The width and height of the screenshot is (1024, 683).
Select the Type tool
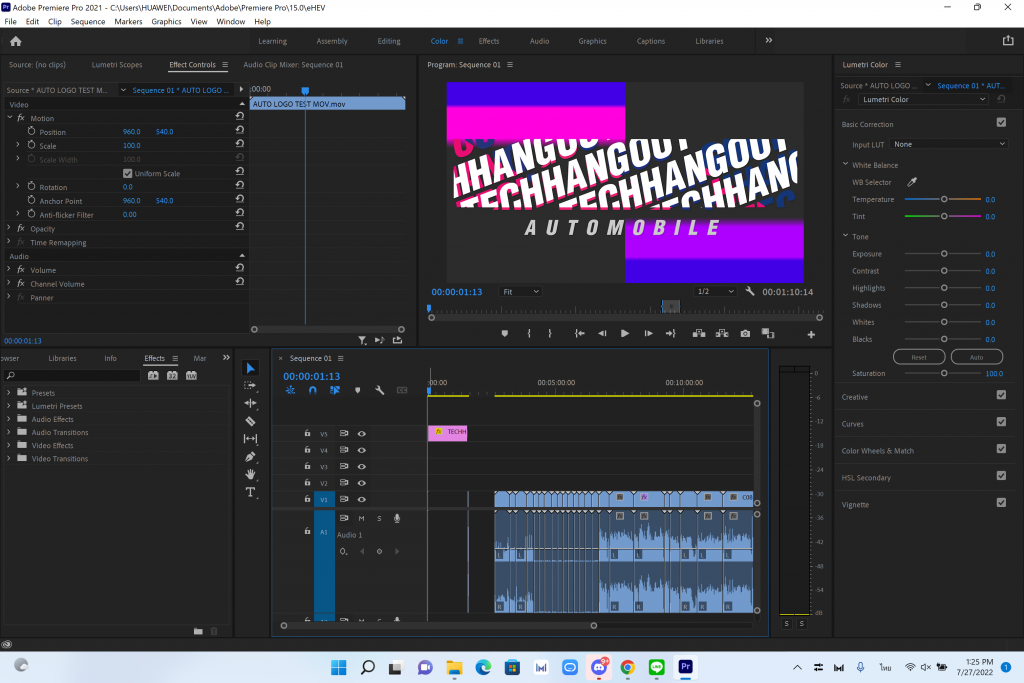tap(250, 492)
